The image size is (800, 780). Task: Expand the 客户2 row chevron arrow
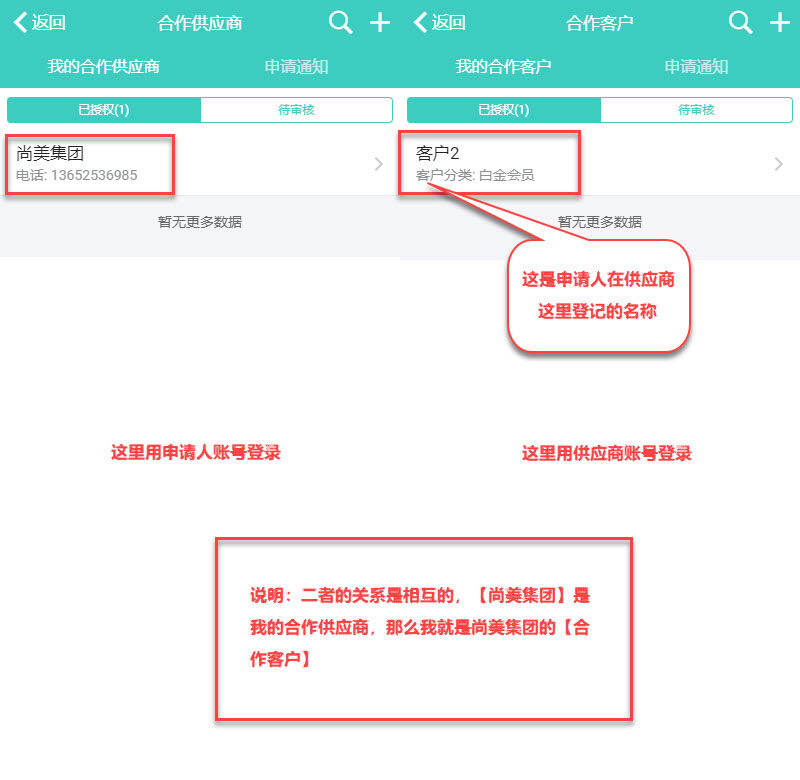point(778,164)
